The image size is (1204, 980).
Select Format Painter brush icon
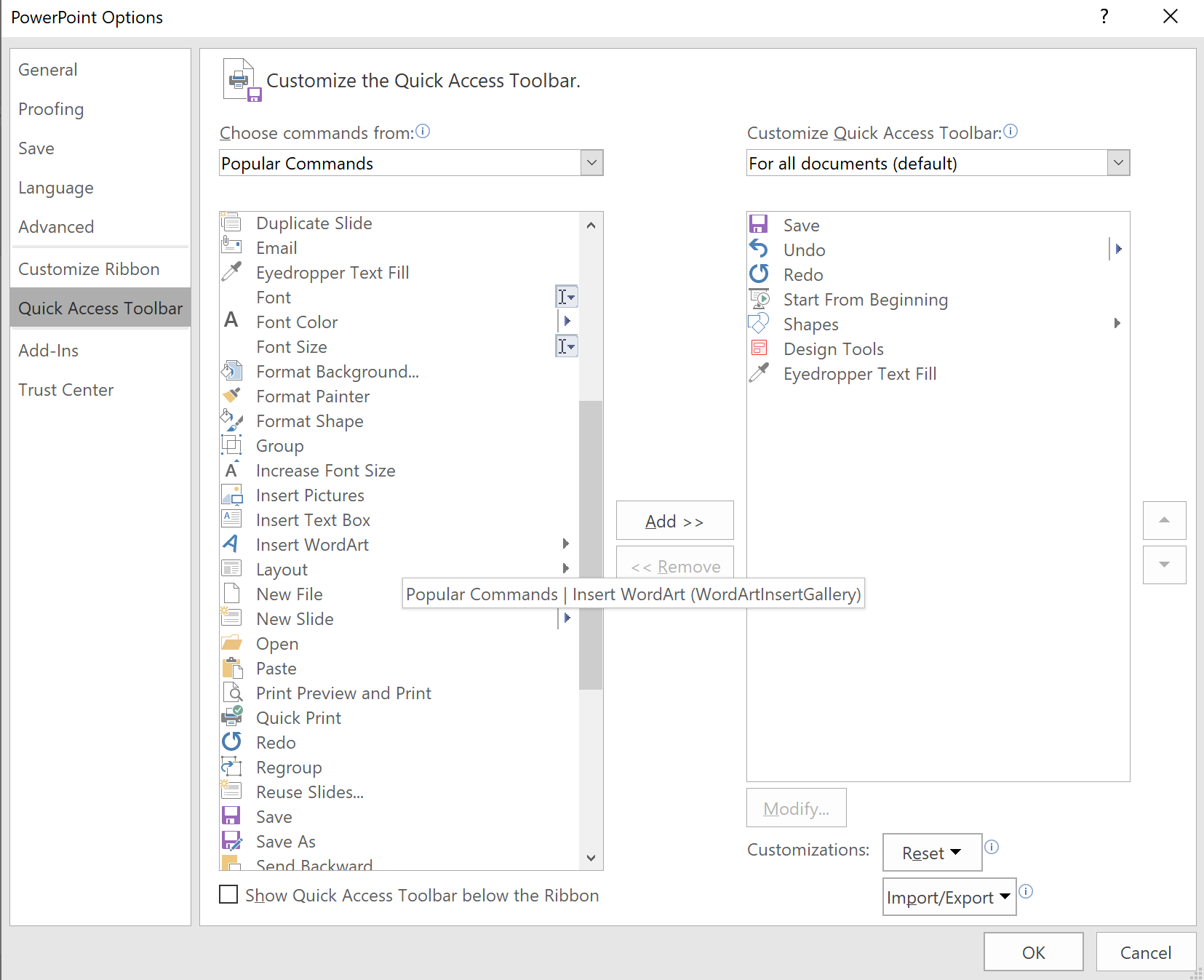(x=231, y=395)
